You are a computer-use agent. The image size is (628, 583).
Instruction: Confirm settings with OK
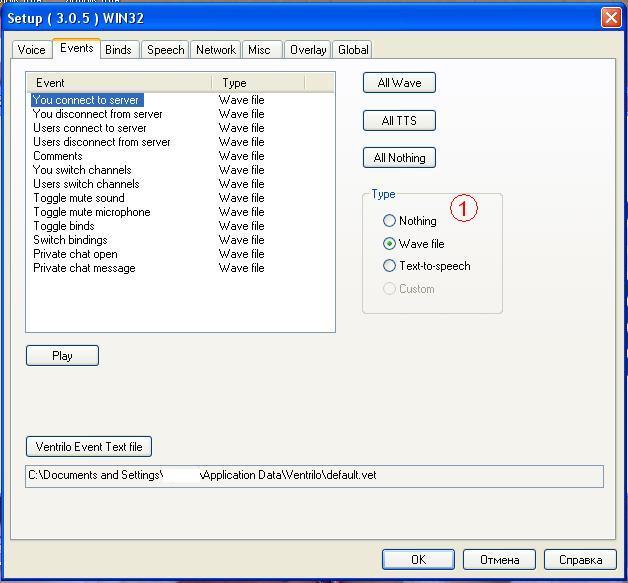tap(418, 559)
